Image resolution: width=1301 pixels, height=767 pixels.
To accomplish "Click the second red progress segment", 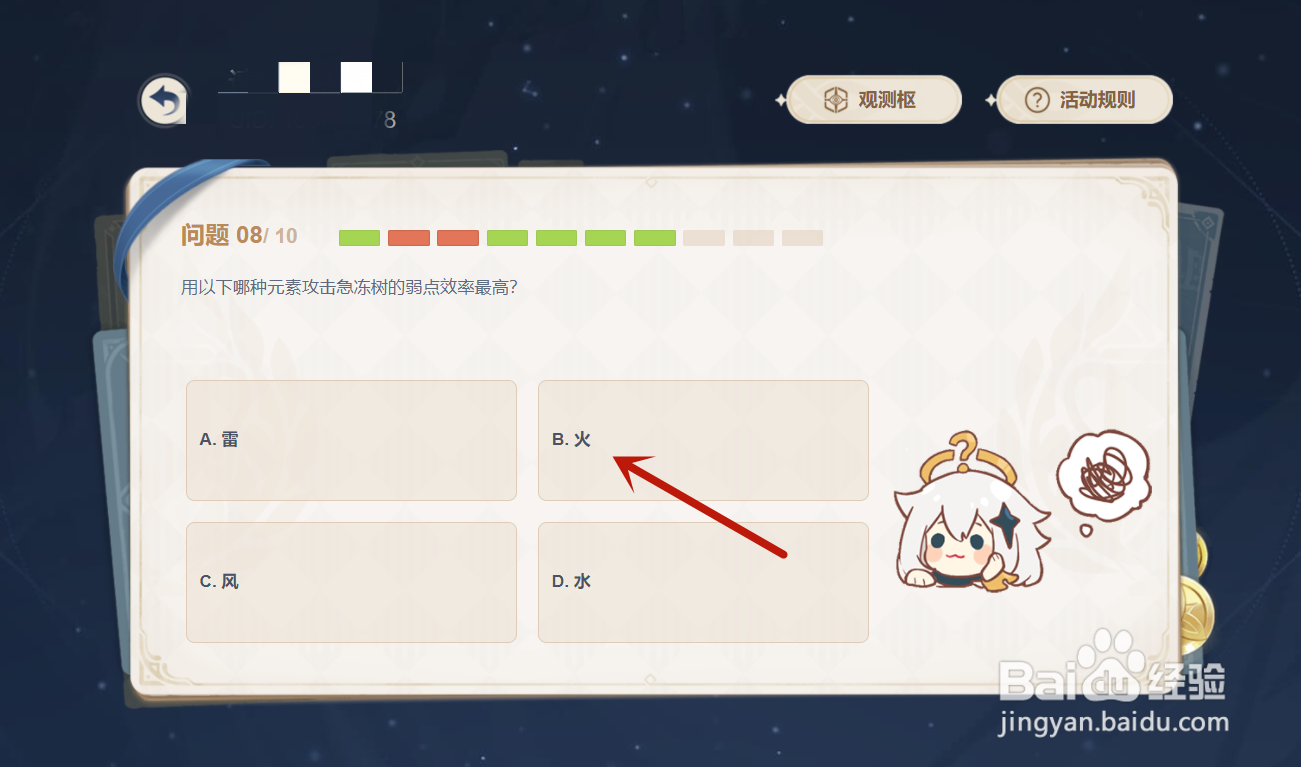I will pyautogui.click(x=458, y=238).
